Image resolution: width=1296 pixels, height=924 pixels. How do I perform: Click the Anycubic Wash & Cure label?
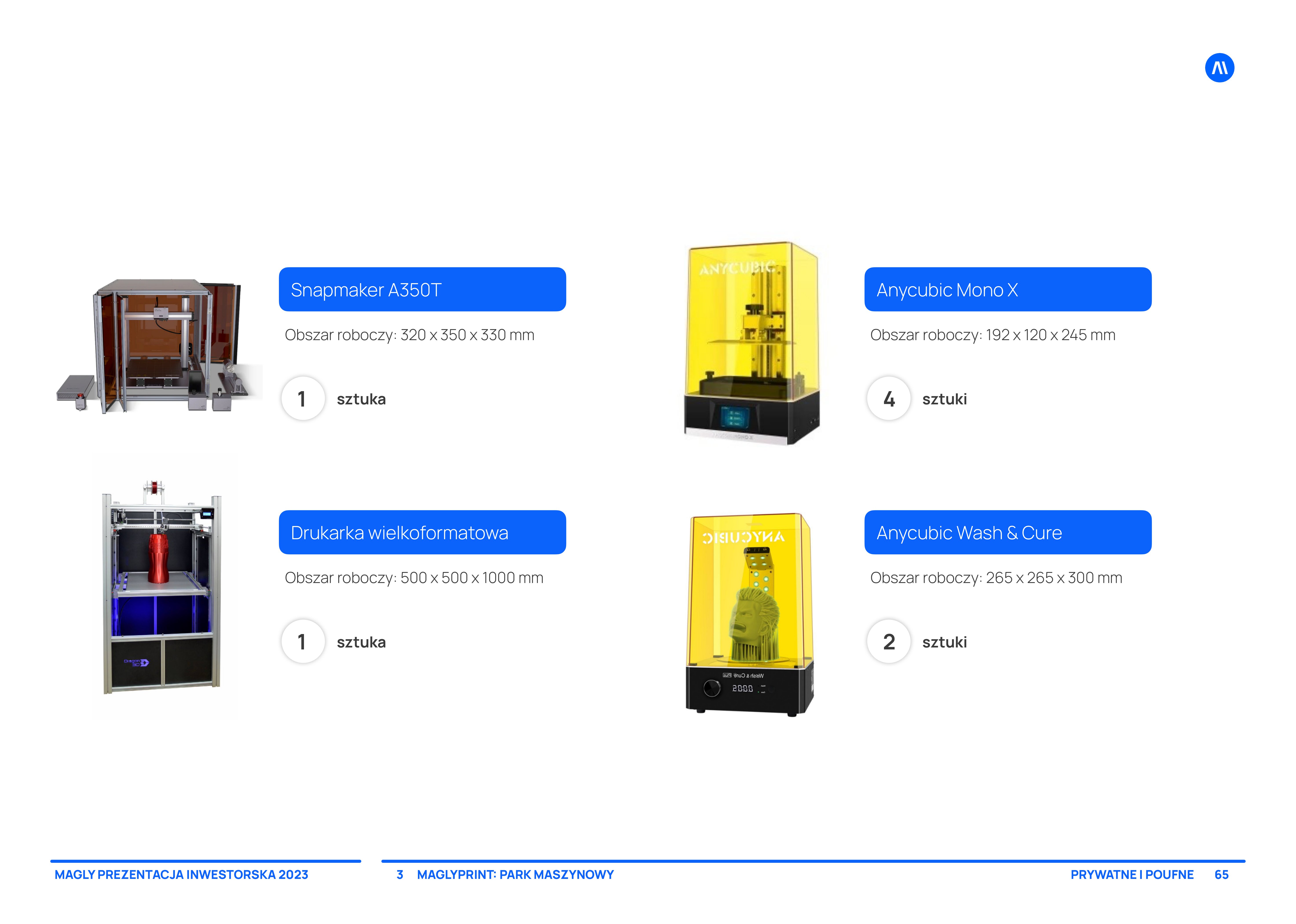point(1008,533)
